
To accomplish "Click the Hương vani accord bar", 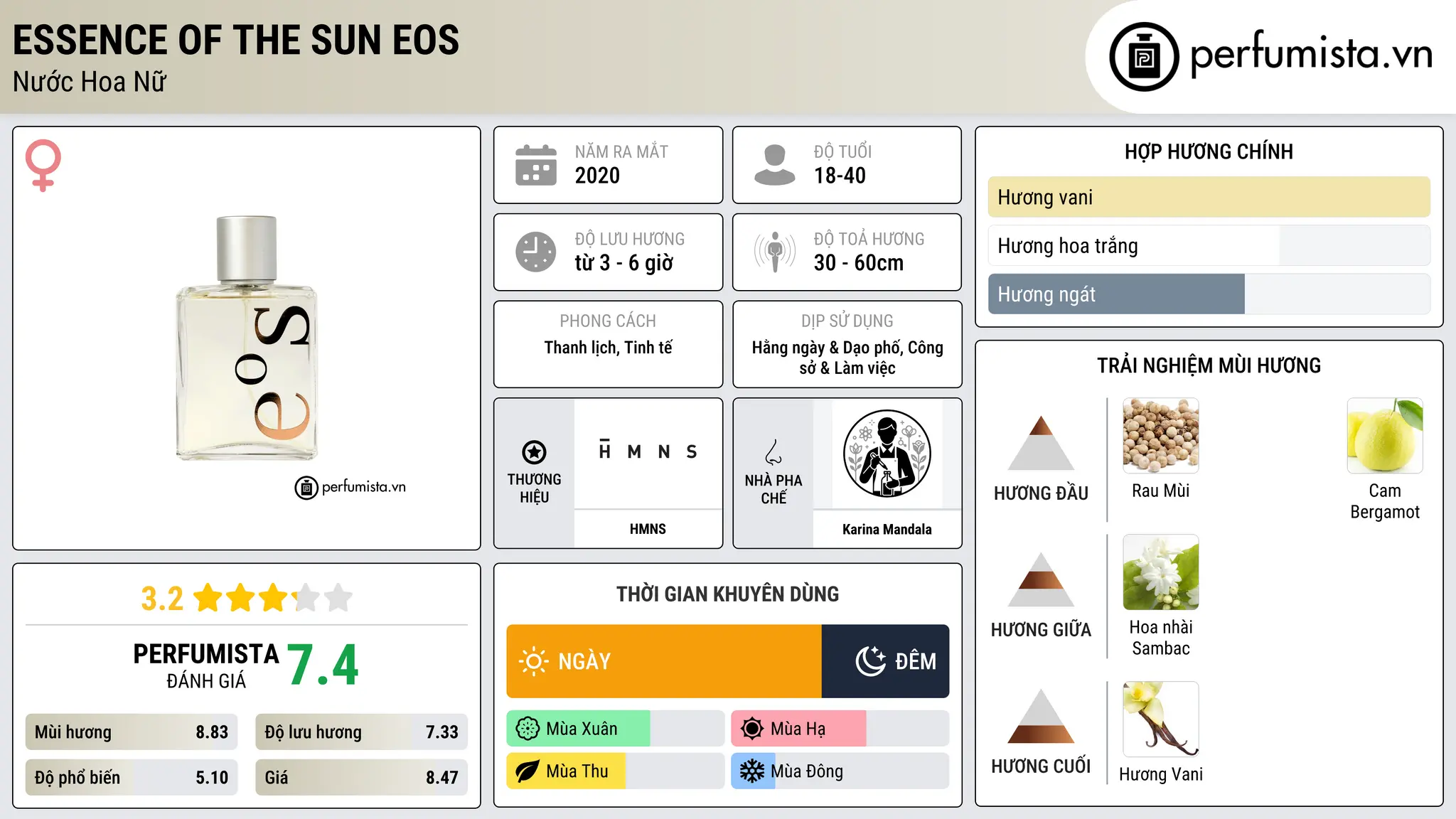I will coord(1209,197).
